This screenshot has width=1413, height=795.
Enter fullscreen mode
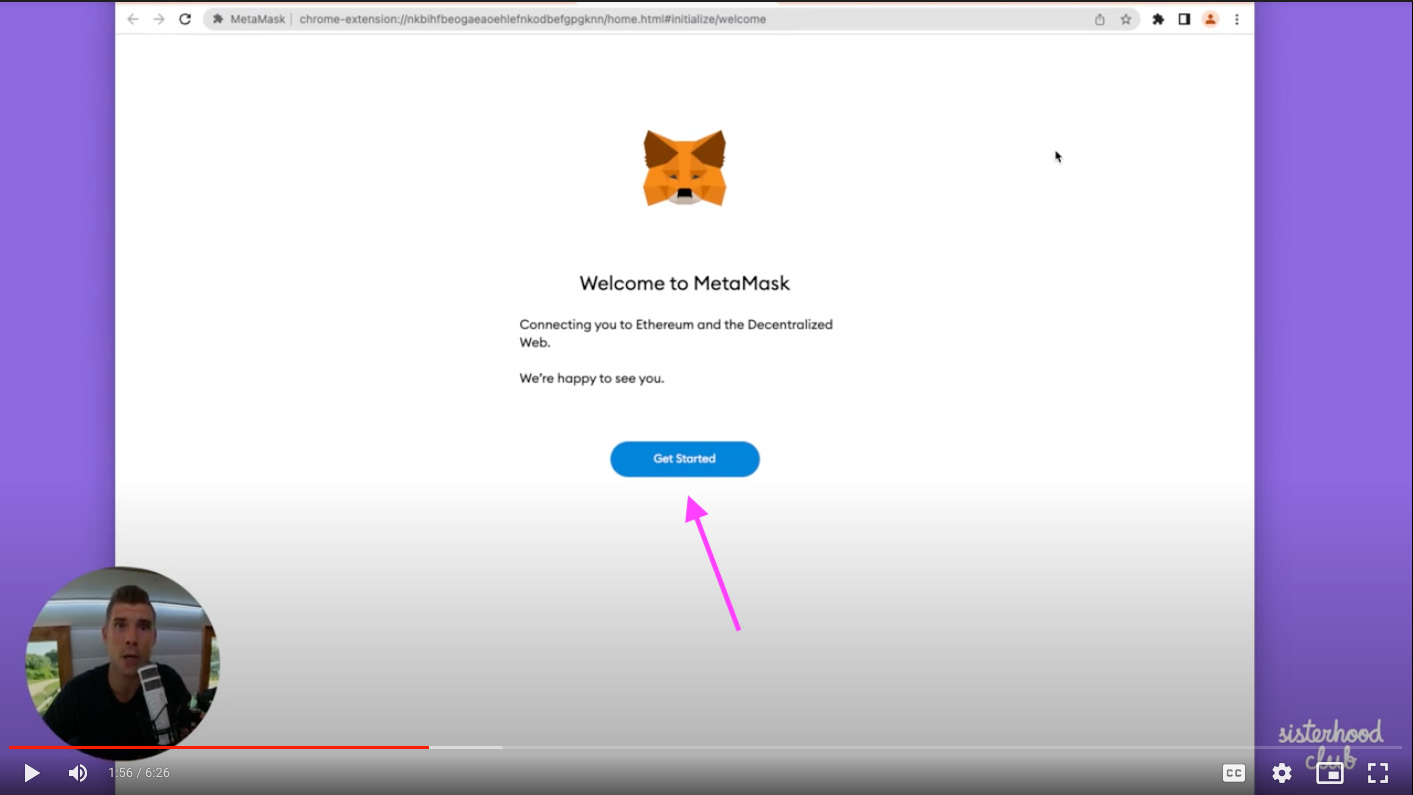click(1378, 773)
